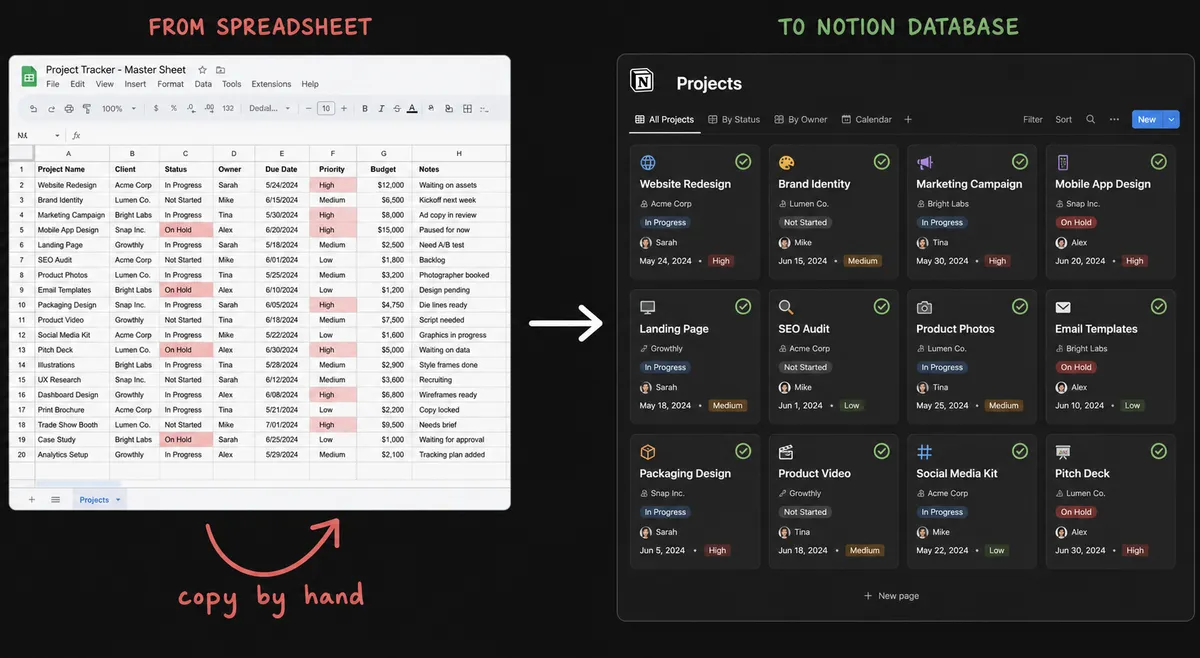This screenshot has width=1200, height=658.
Task: Toggle the checkmark on Landing Page card
Action: pos(743,306)
